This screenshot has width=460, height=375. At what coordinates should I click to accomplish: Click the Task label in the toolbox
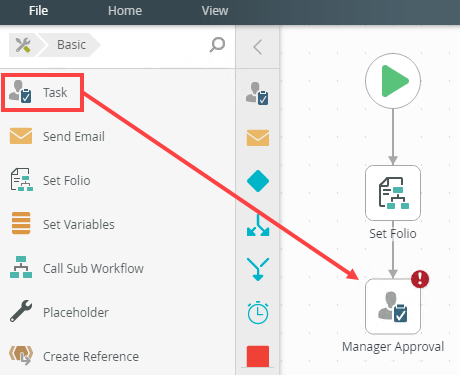(55, 92)
